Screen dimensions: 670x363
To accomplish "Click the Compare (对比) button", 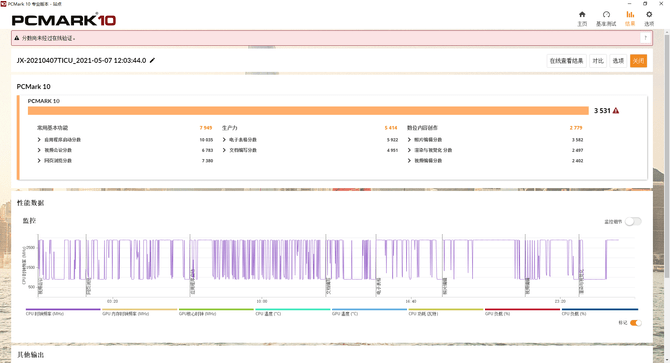I will click(598, 61).
